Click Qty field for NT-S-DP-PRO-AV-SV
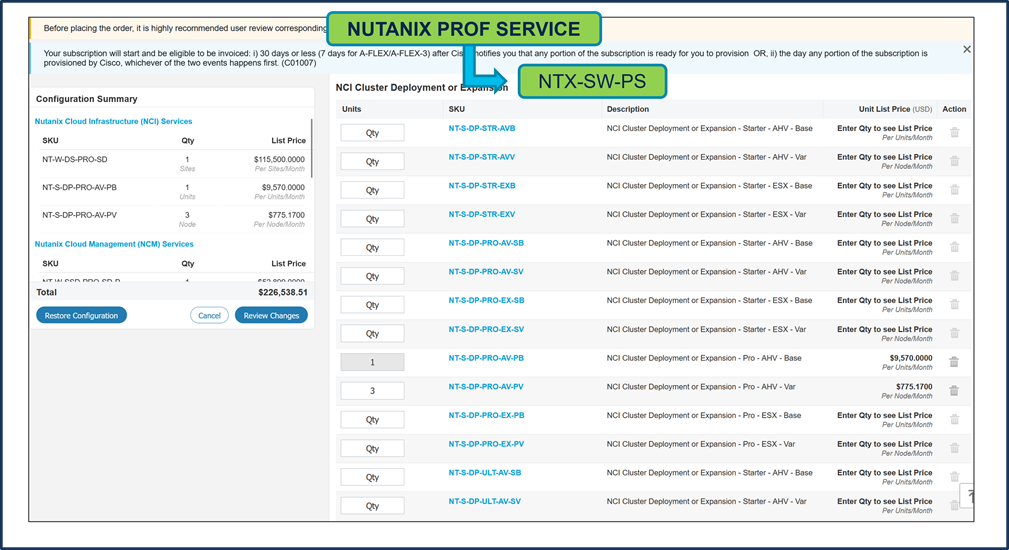Screen dimensions: 1009x550 (373, 276)
